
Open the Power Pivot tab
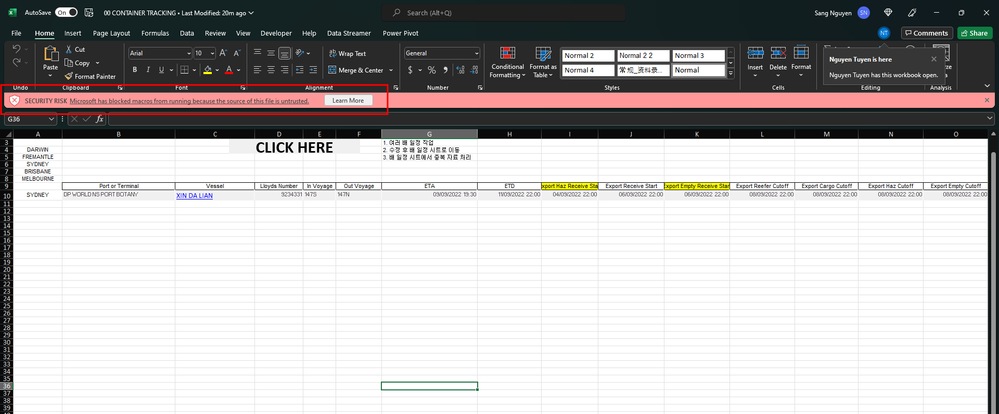(x=401, y=33)
